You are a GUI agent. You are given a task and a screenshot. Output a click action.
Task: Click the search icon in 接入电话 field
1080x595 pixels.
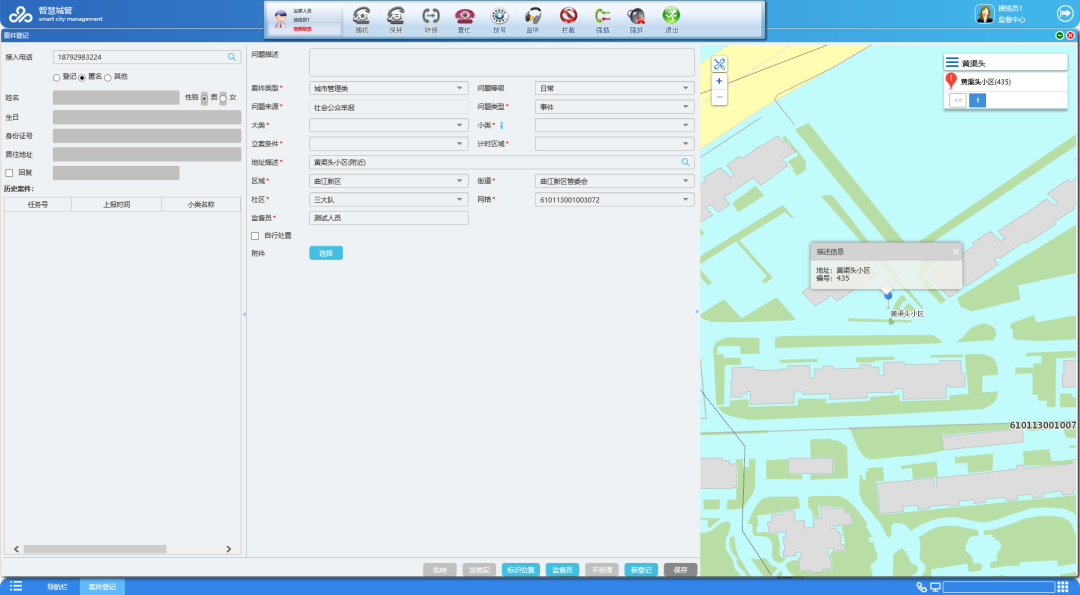pos(232,57)
